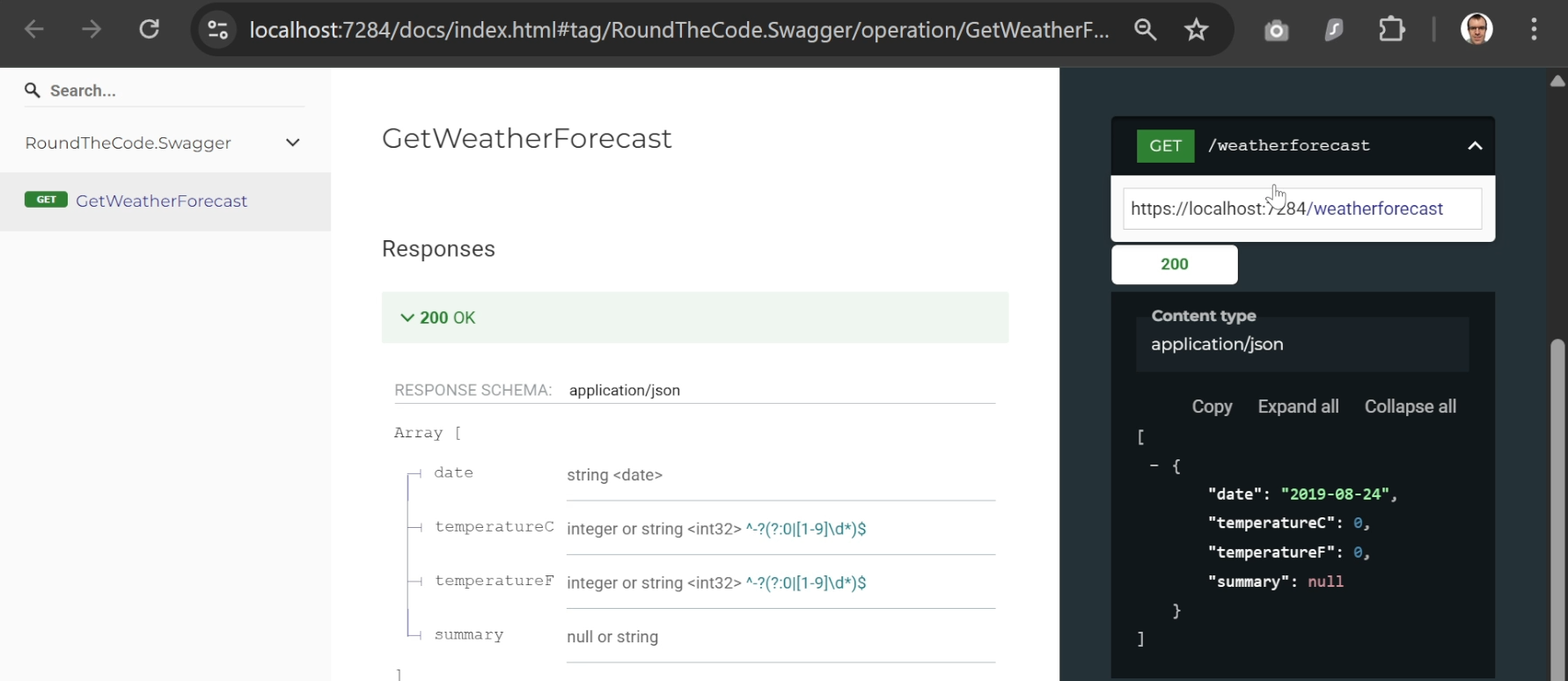Click the RESPONSE SCHEMA label
The image size is (1568, 681).
pyautogui.click(x=473, y=390)
